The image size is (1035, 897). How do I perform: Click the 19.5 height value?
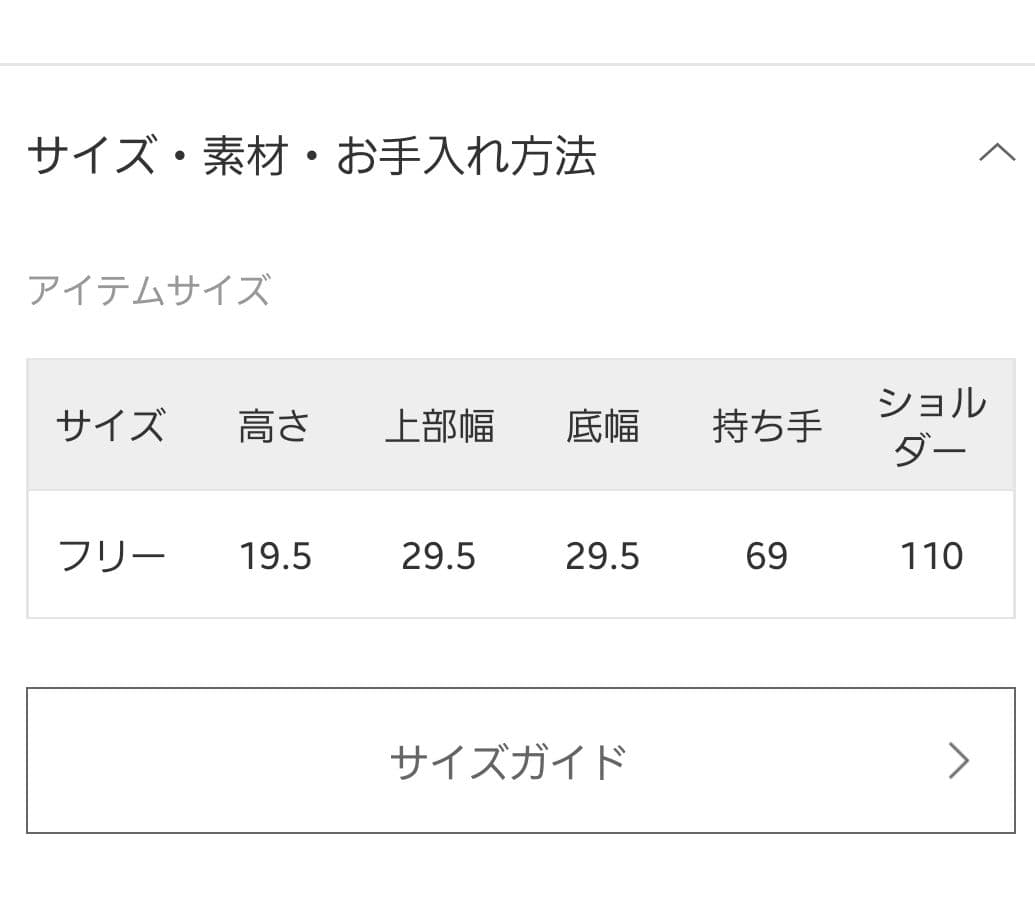tap(275, 556)
